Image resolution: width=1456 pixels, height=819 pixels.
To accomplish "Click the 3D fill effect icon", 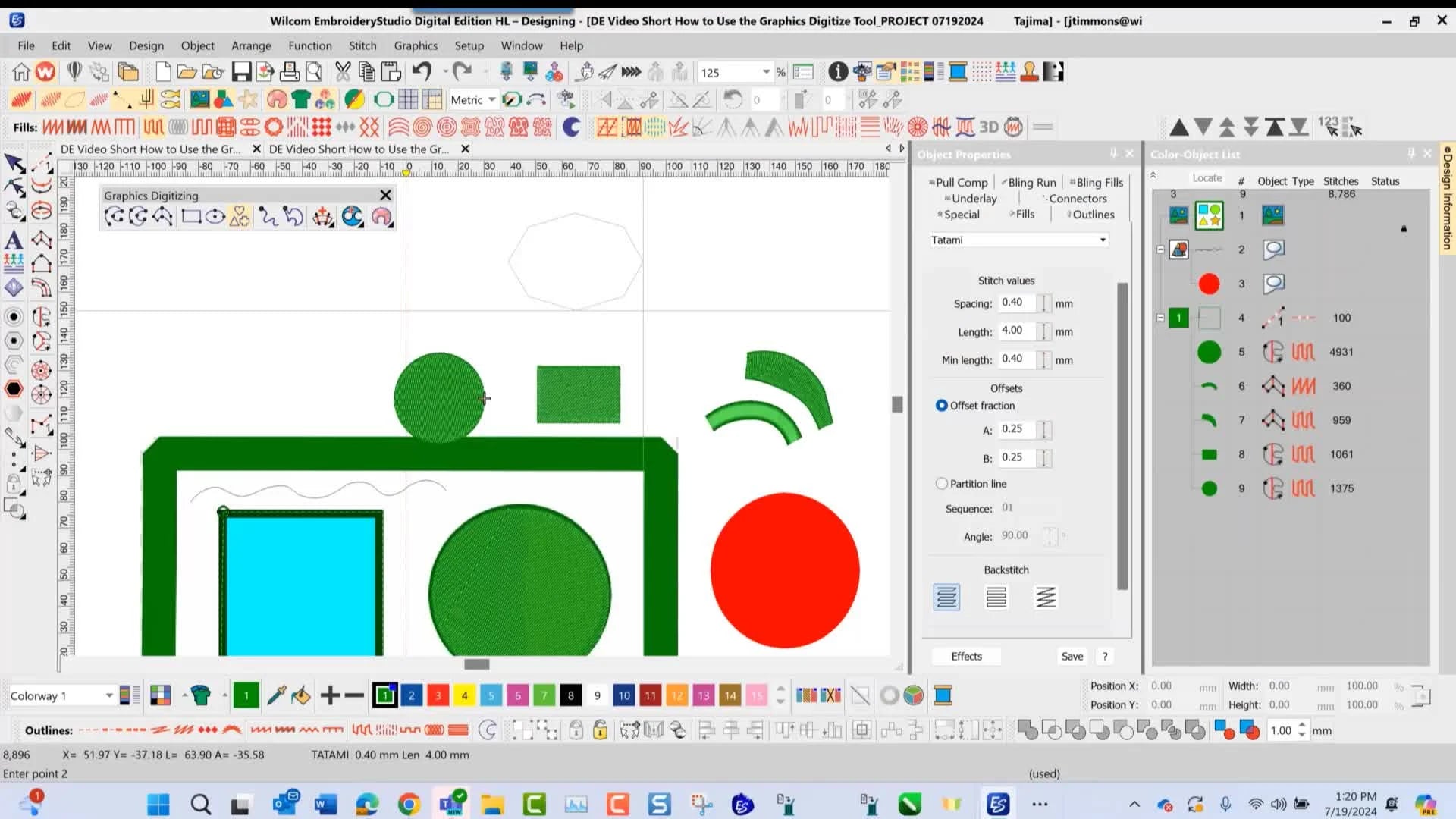I will click(989, 127).
